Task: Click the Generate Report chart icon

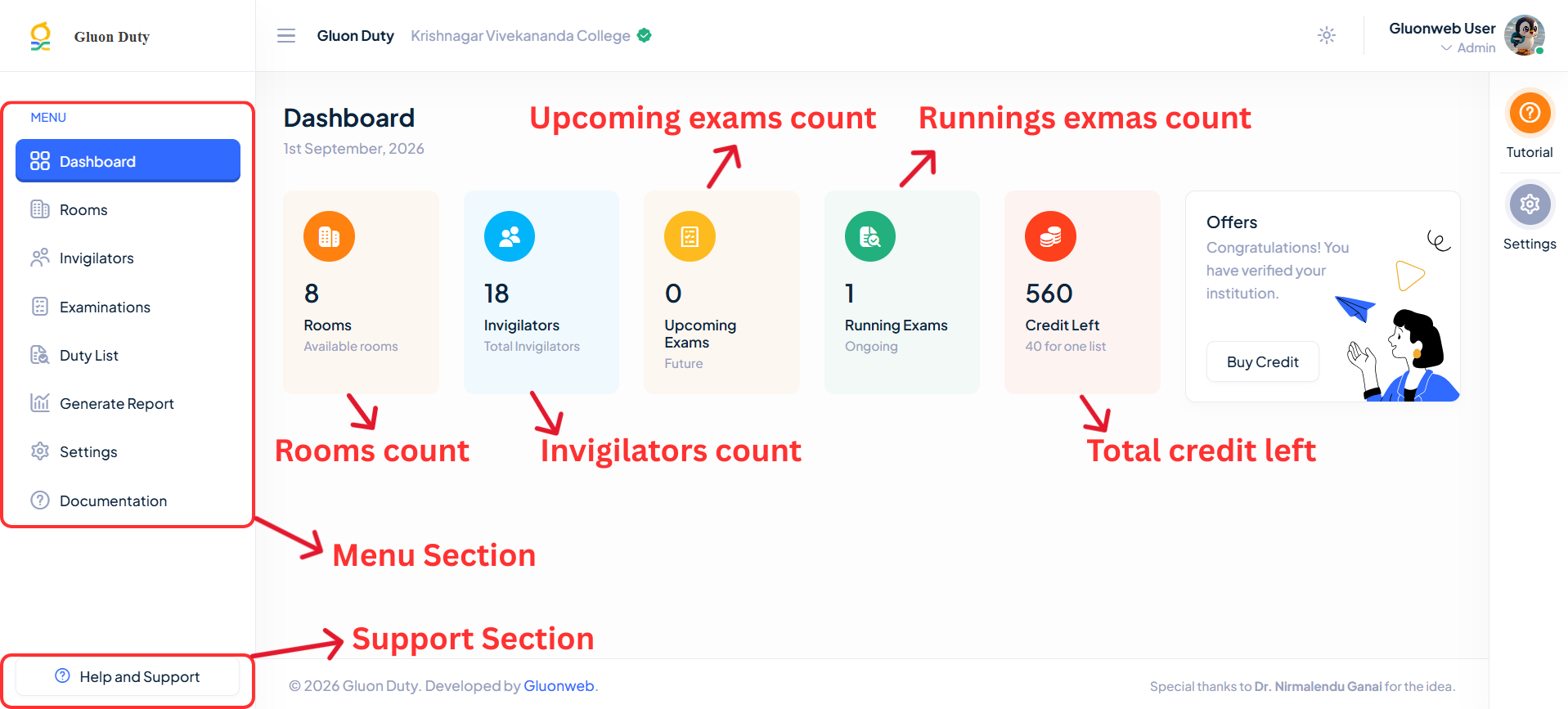Action: (x=40, y=403)
